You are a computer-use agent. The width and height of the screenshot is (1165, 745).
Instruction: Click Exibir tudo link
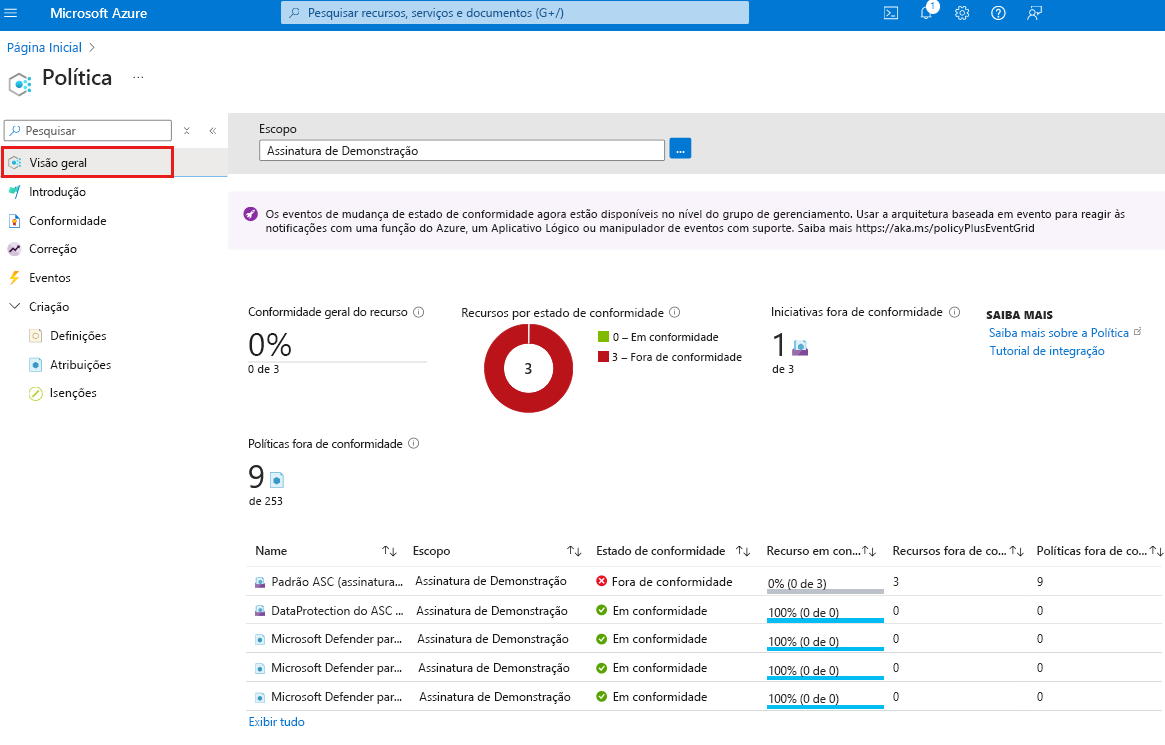point(276,721)
